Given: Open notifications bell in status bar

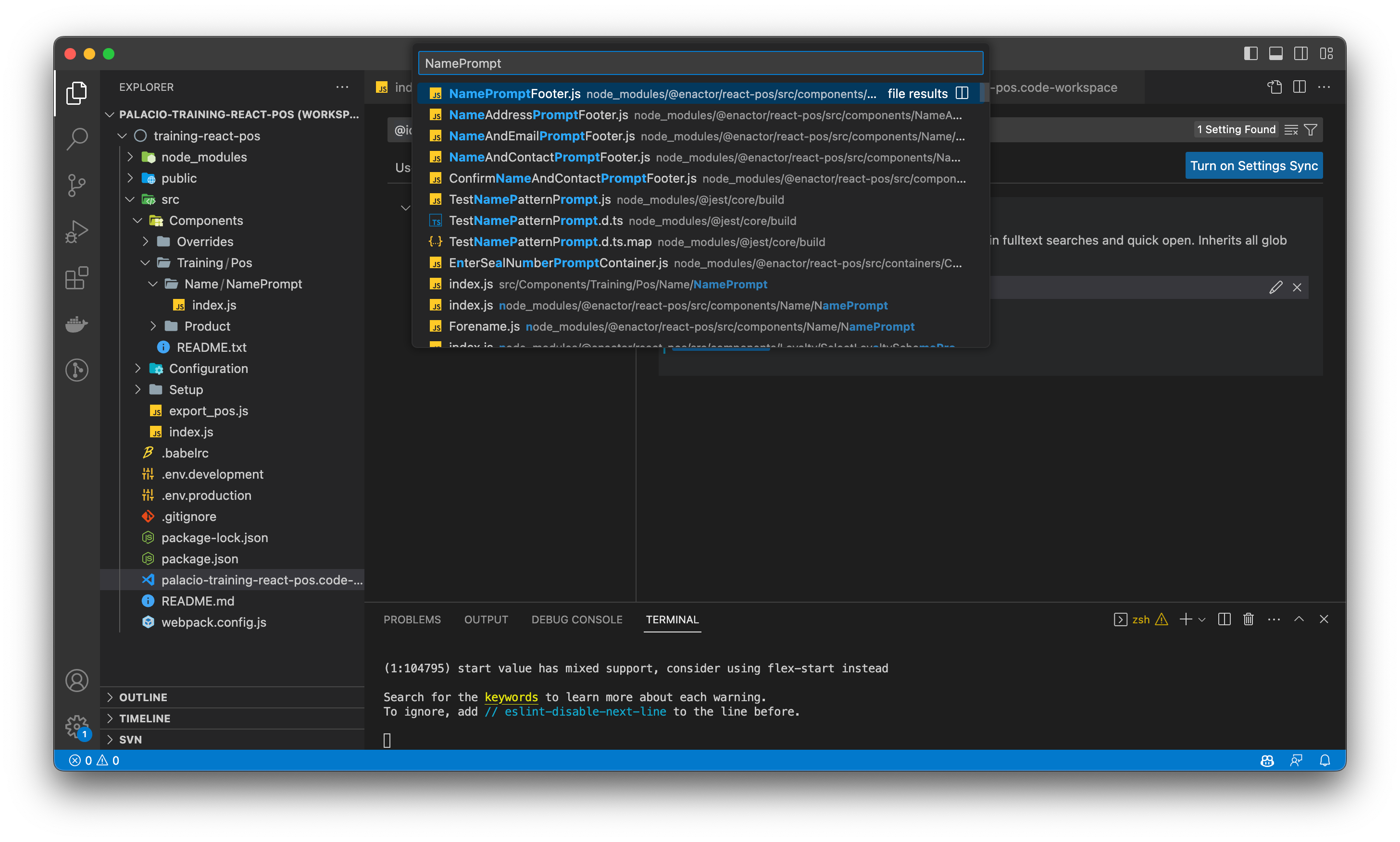Looking at the screenshot, I should coord(1325,760).
